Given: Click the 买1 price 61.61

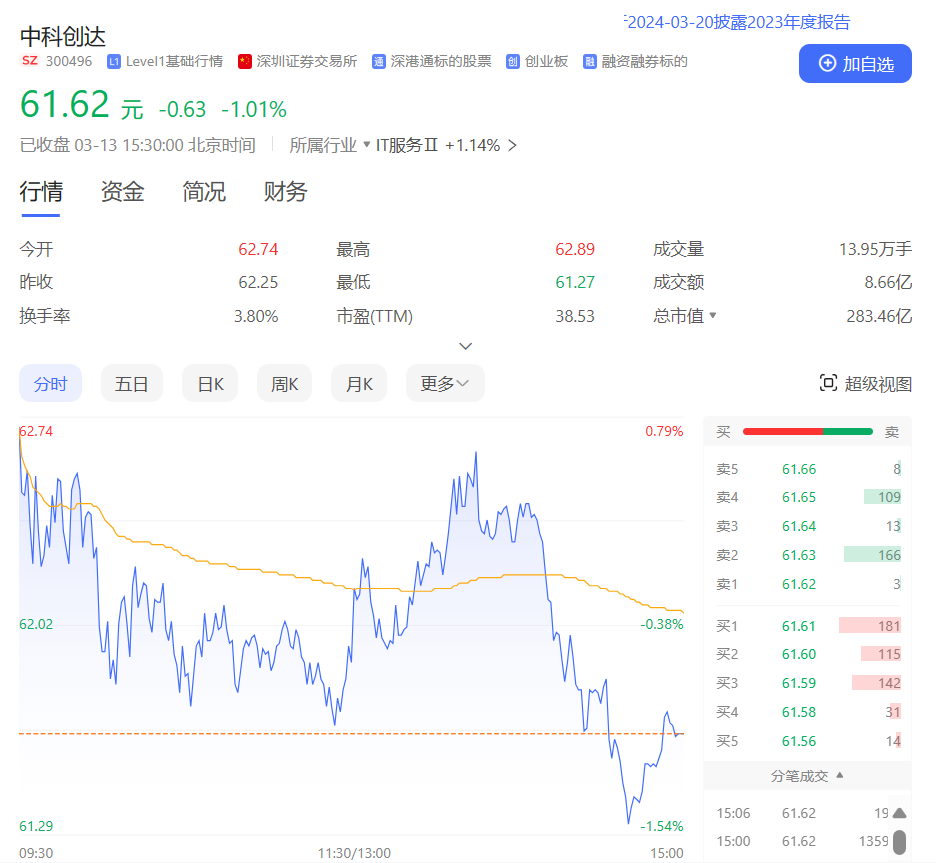Looking at the screenshot, I should point(799,626).
